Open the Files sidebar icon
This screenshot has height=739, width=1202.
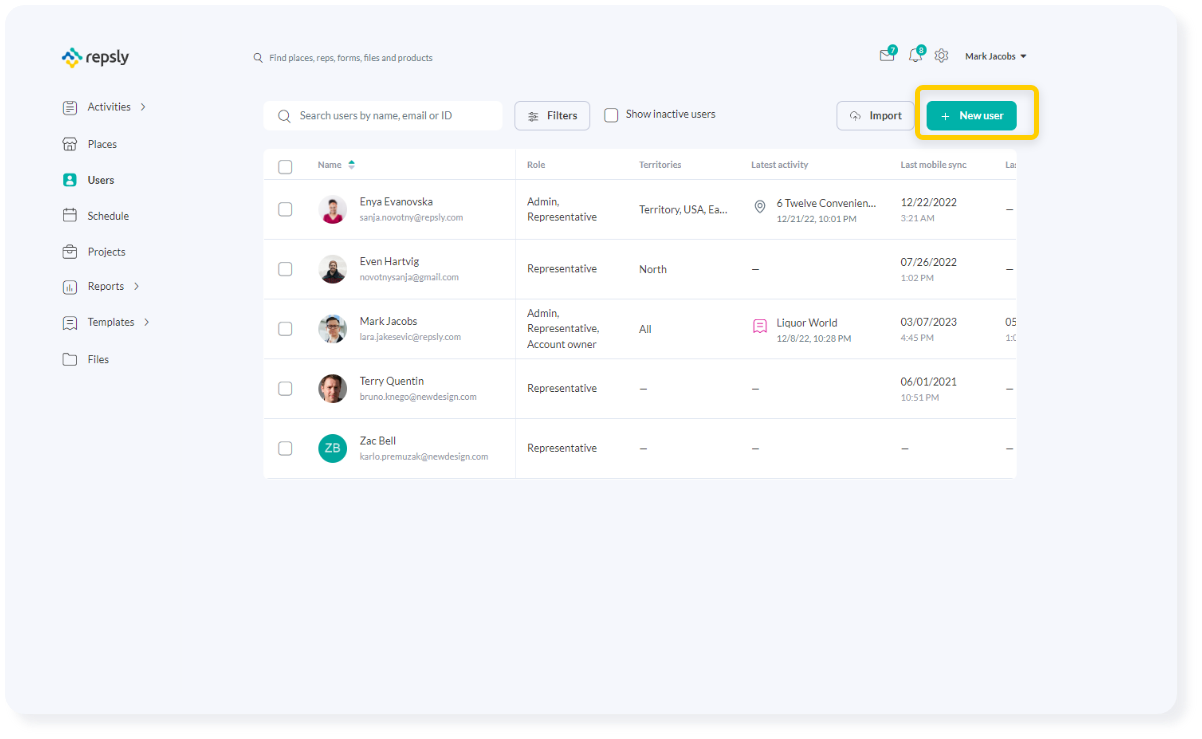[x=69, y=359]
